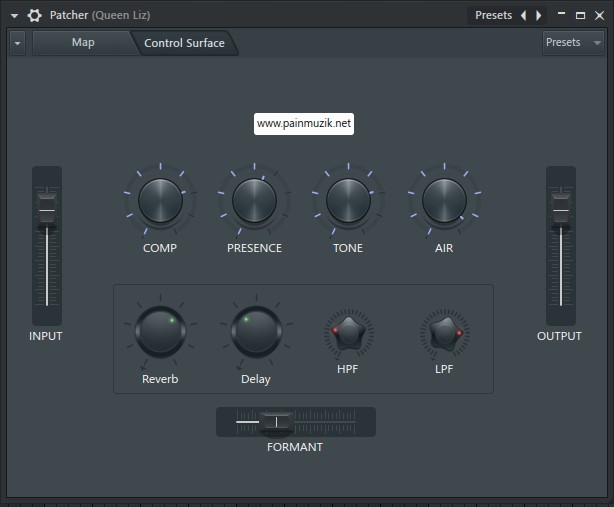
Task: Open the Presets dropdown on tab row
Action: click(x=572, y=43)
